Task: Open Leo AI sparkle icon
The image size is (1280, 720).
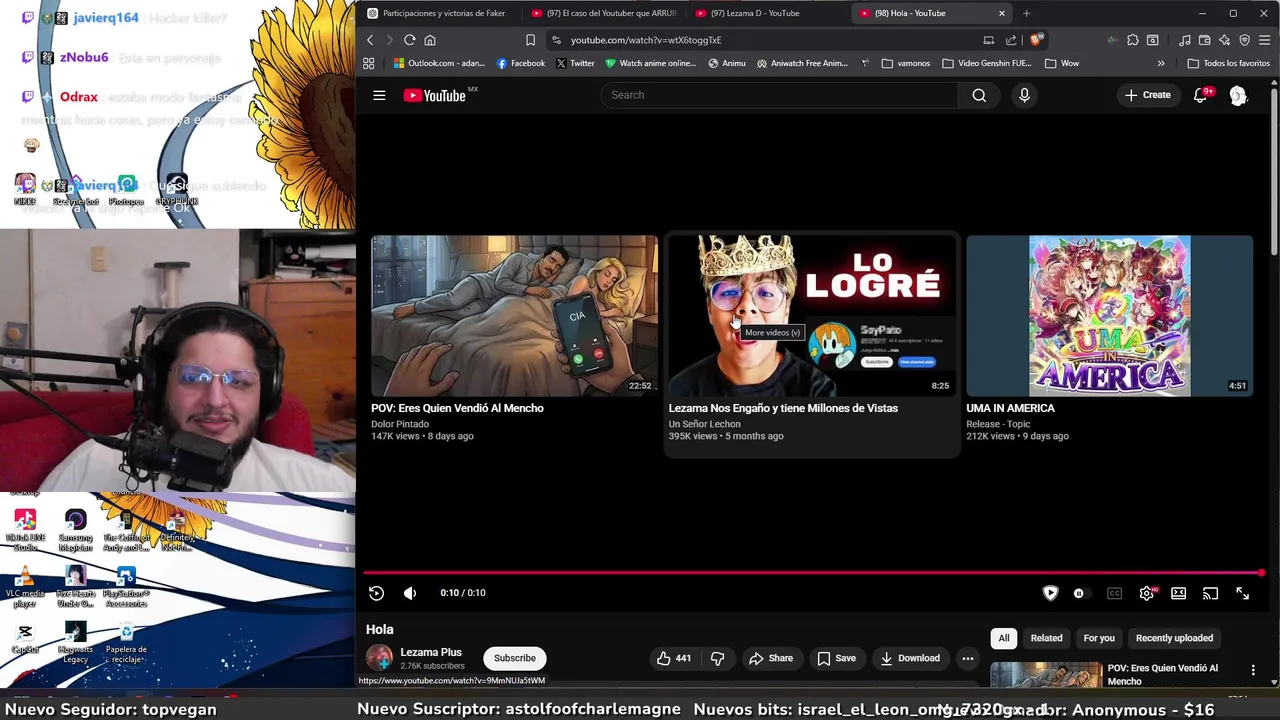Action: (1224, 40)
